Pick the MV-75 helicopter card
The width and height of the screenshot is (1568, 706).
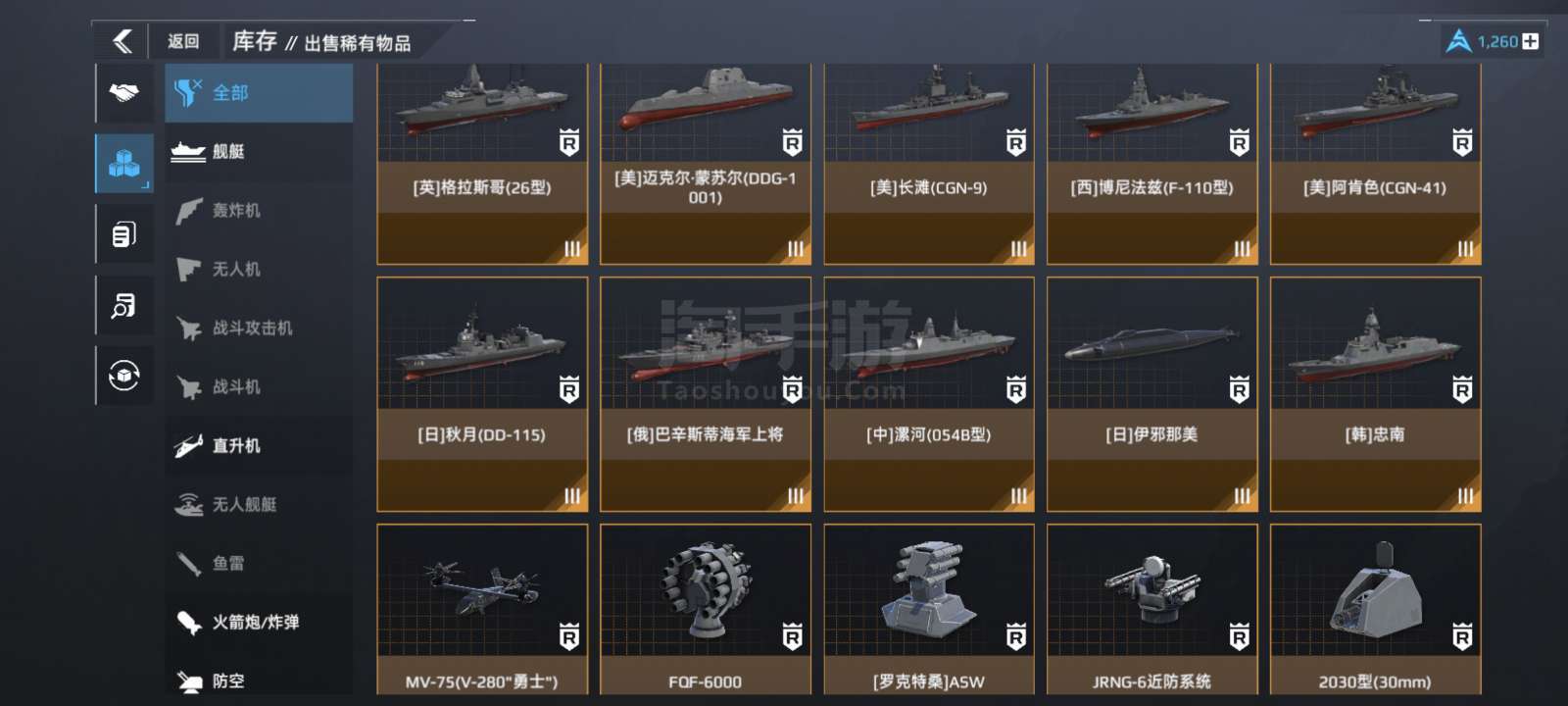tap(482, 610)
